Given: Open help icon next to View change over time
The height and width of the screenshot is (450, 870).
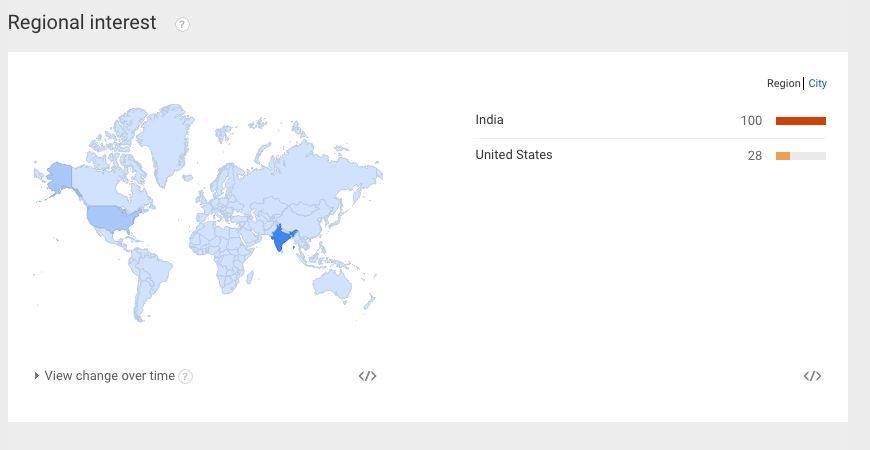Looking at the screenshot, I should pos(185,376).
